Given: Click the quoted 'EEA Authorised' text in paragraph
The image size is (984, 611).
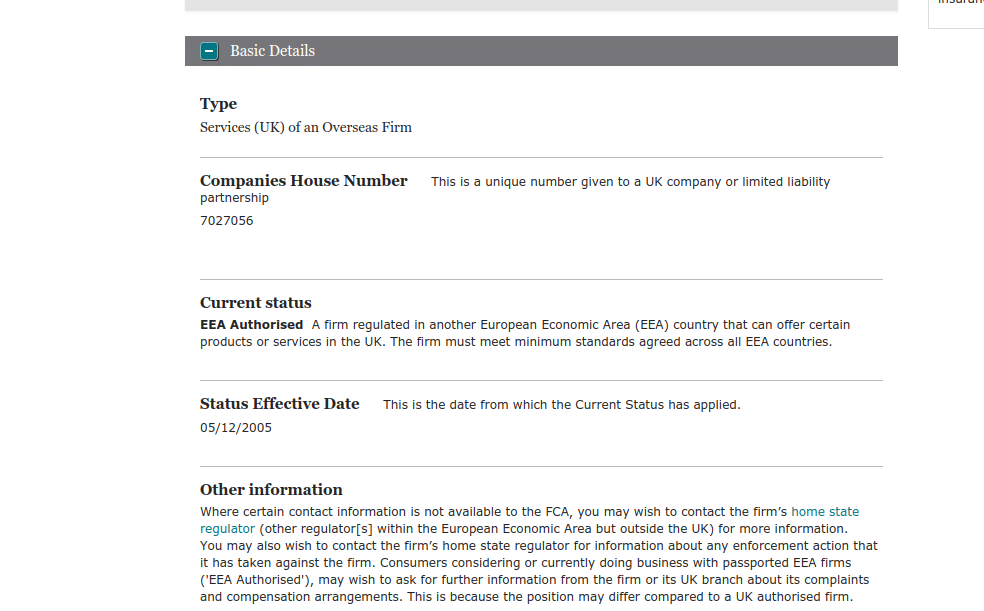Looking at the screenshot, I should pos(251,580).
